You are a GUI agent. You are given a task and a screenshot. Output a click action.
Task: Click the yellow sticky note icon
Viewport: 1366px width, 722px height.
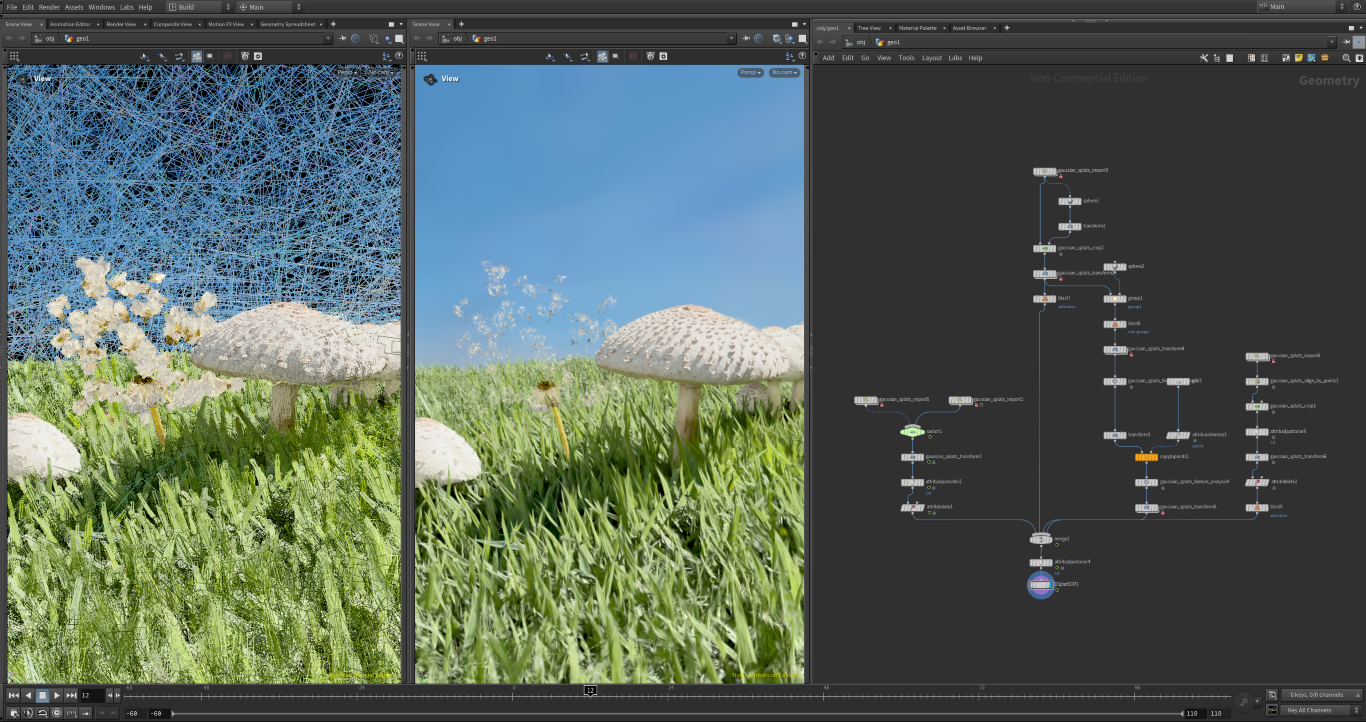(1298, 58)
